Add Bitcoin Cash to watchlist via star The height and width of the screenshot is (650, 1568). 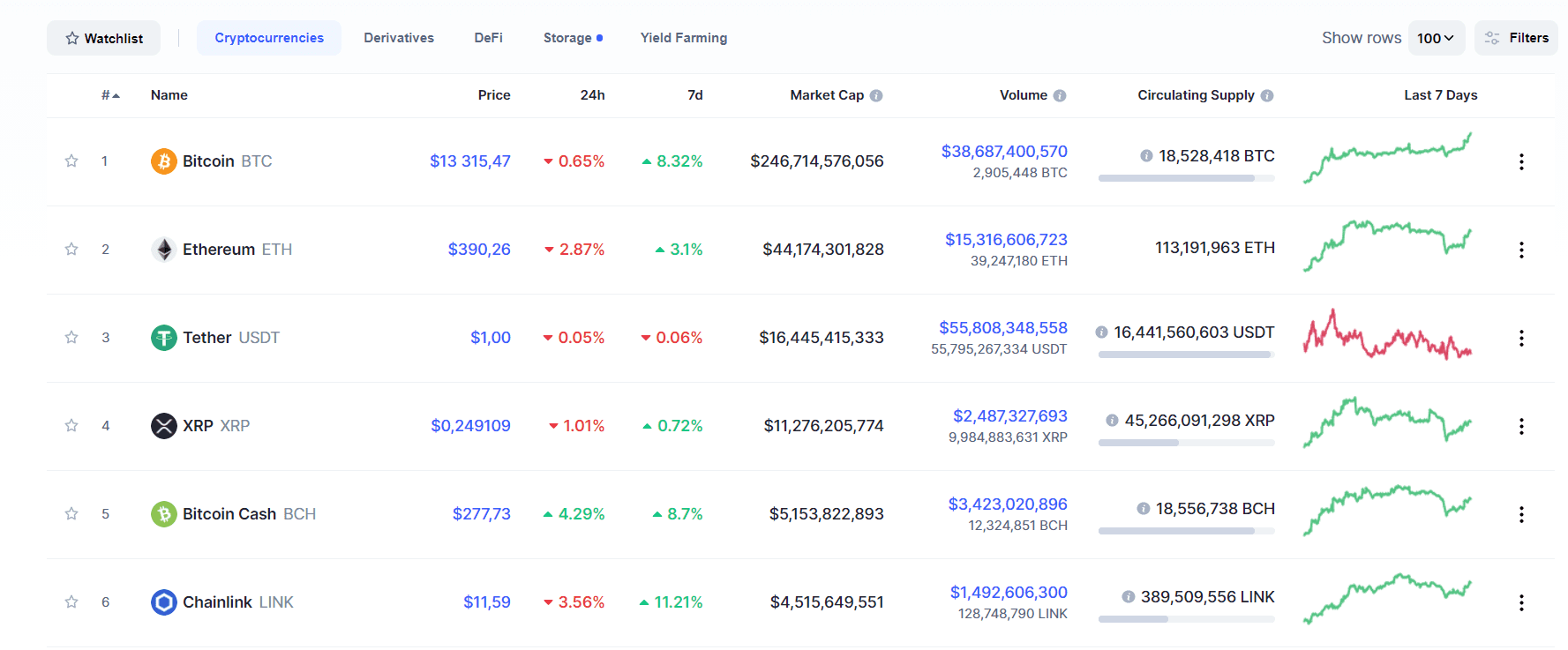[71, 513]
